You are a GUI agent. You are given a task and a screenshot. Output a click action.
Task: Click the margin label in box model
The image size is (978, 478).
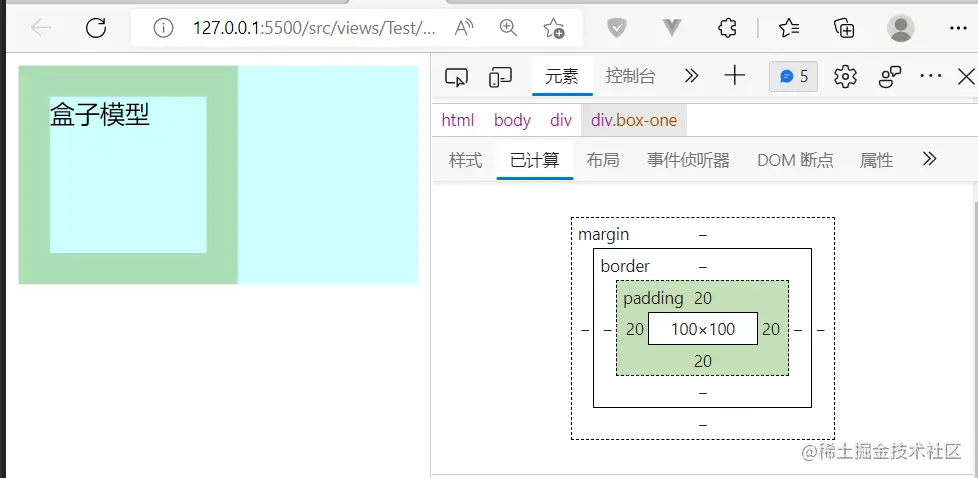click(x=603, y=235)
